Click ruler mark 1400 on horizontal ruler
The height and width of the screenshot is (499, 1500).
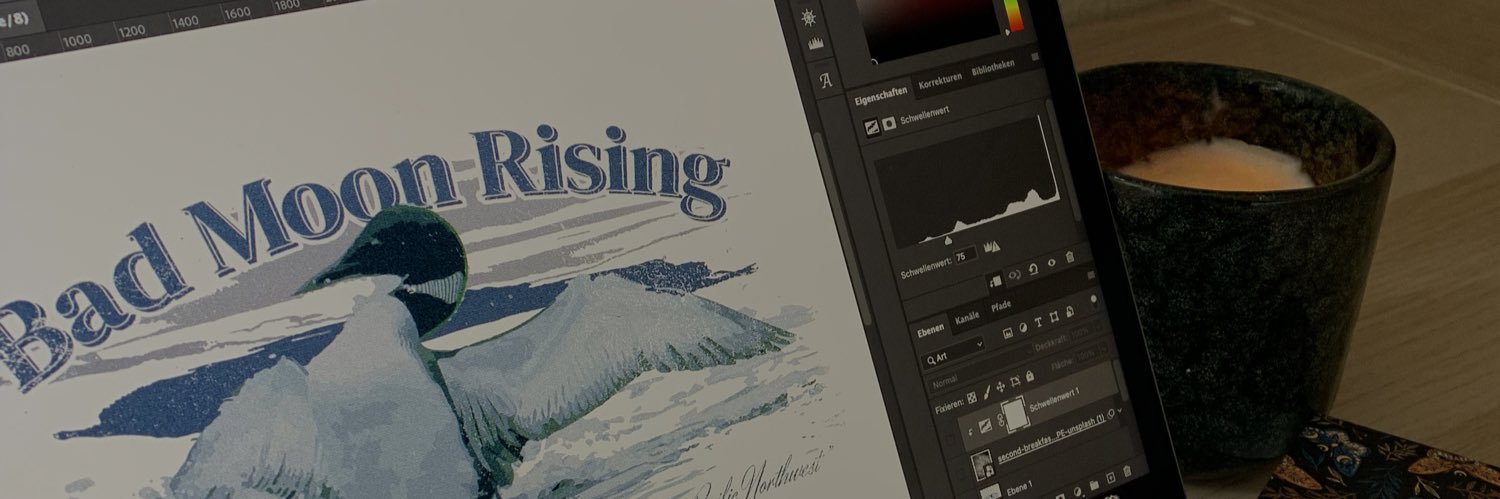185,20
